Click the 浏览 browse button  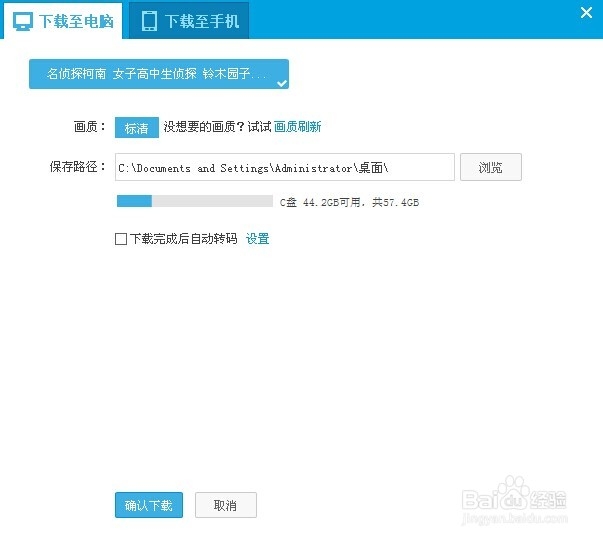491,167
